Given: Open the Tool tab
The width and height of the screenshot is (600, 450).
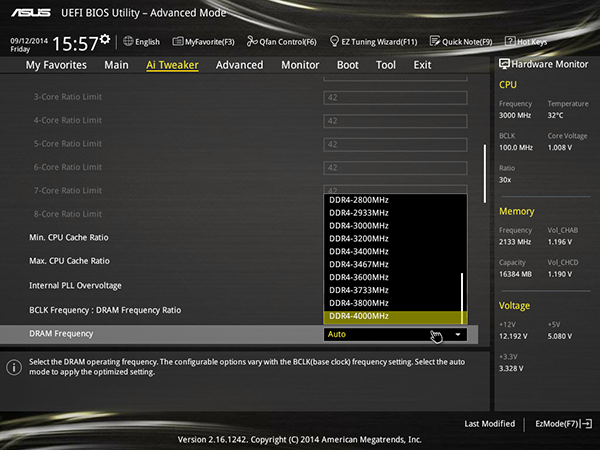Looking at the screenshot, I should point(386,65).
